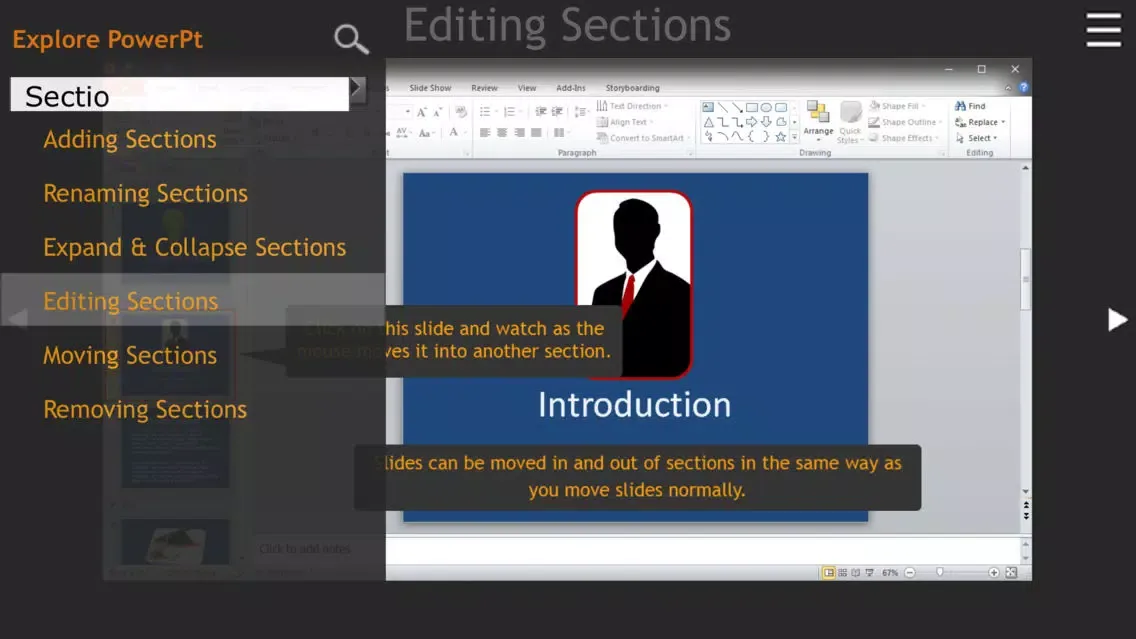
Task: Select the Editing Sections topic
Action: 130,301
